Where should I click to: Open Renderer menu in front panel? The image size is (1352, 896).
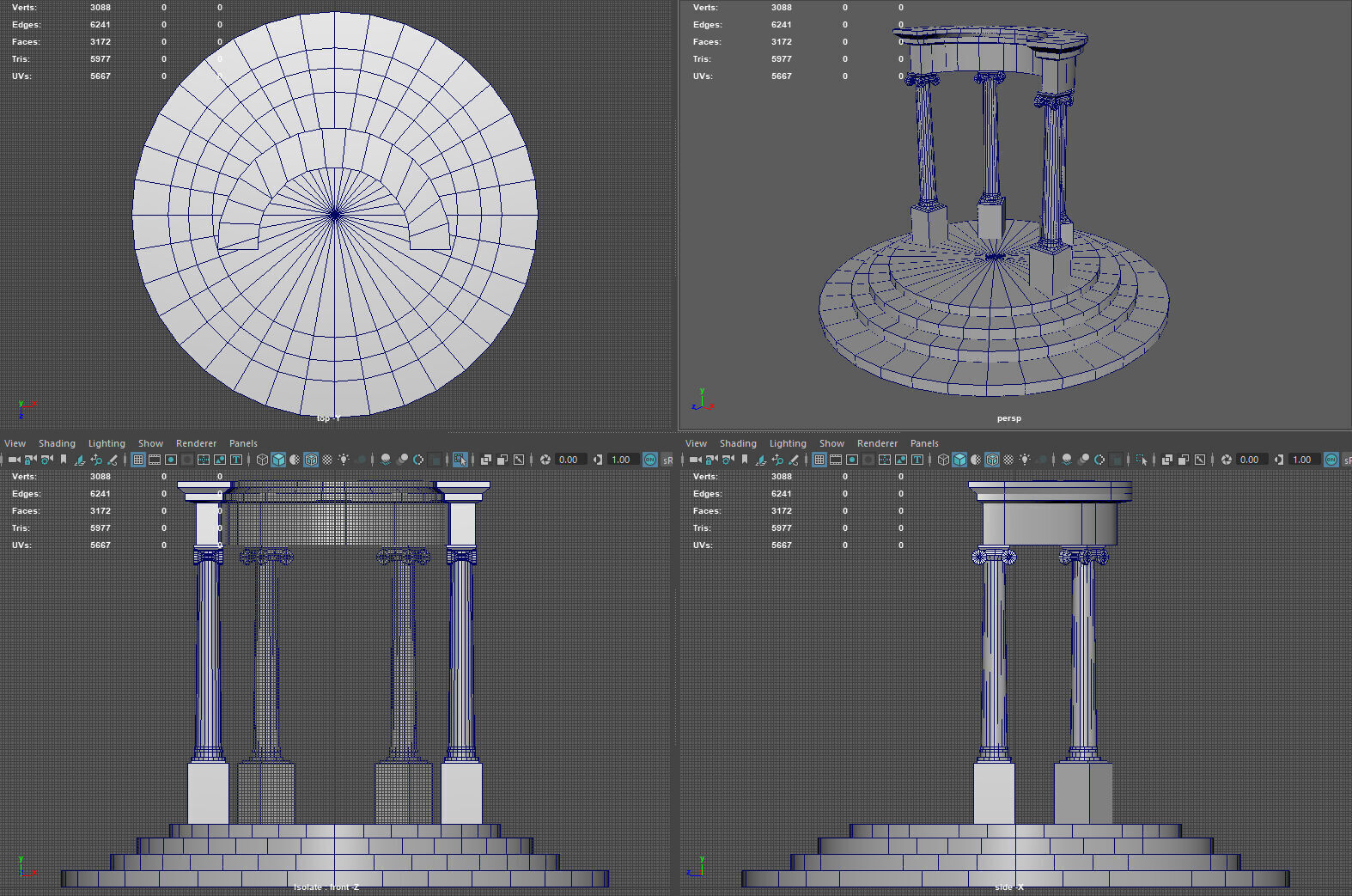click(x=196, y=443)
